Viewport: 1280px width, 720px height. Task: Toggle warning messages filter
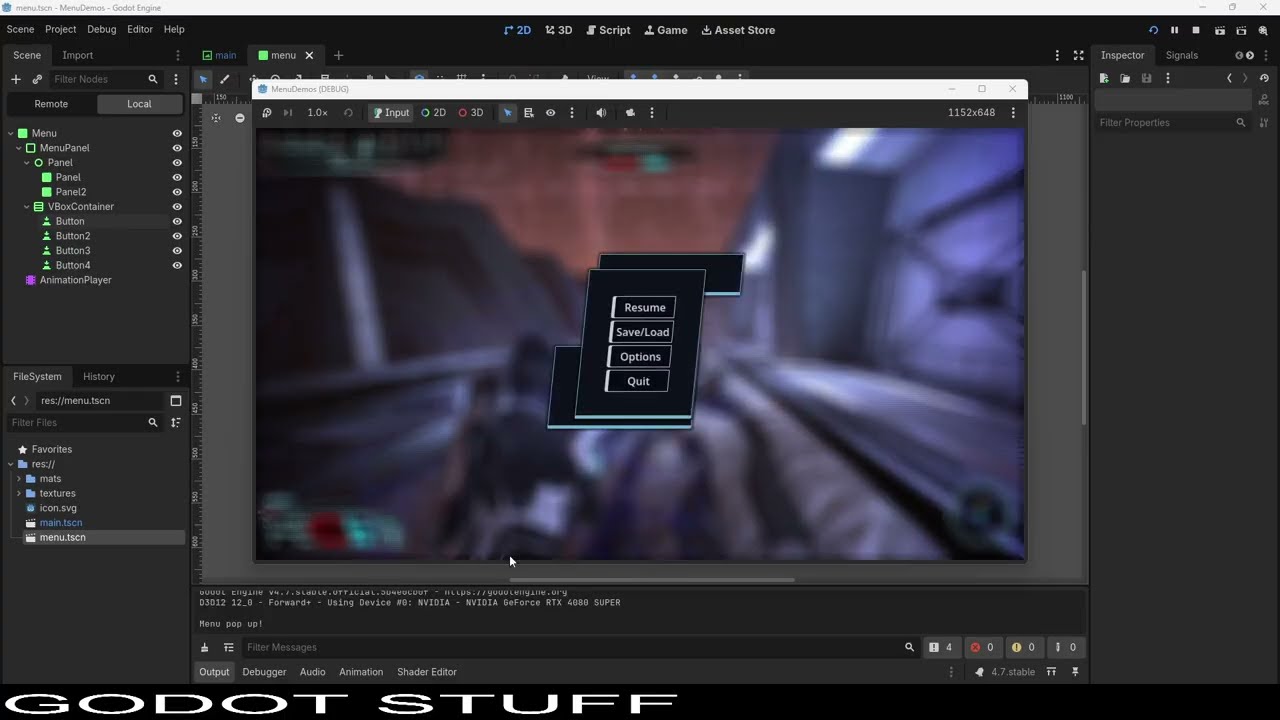pos(1023,647)
